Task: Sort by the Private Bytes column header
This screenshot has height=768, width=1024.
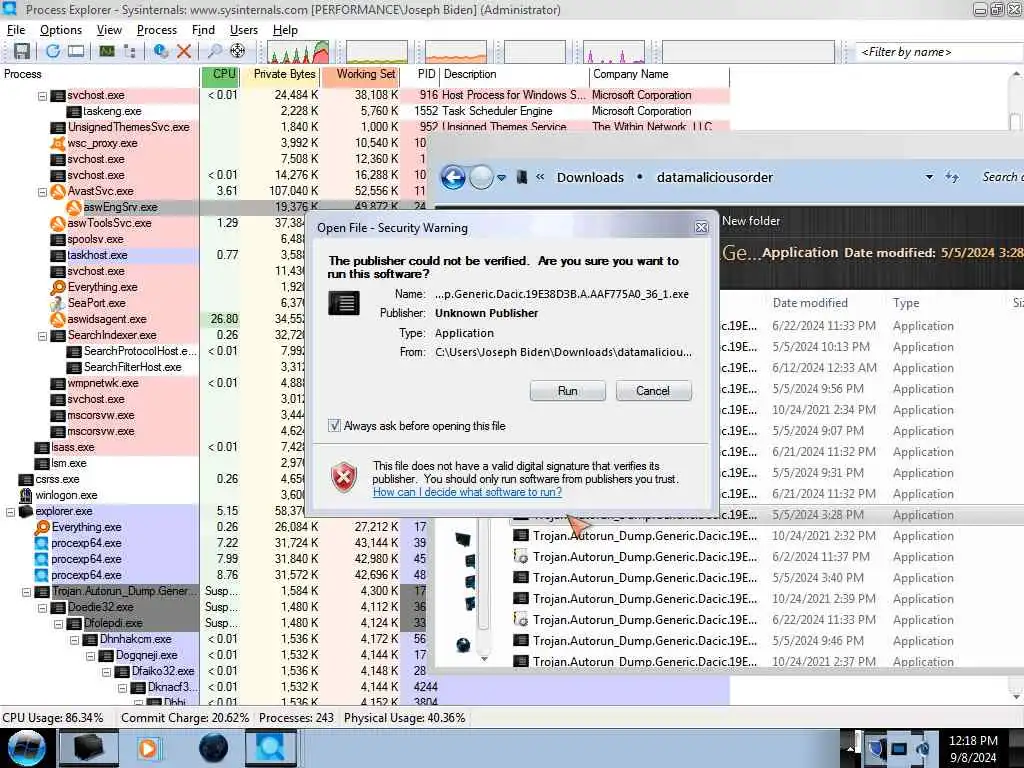Action: coord(280,74)
